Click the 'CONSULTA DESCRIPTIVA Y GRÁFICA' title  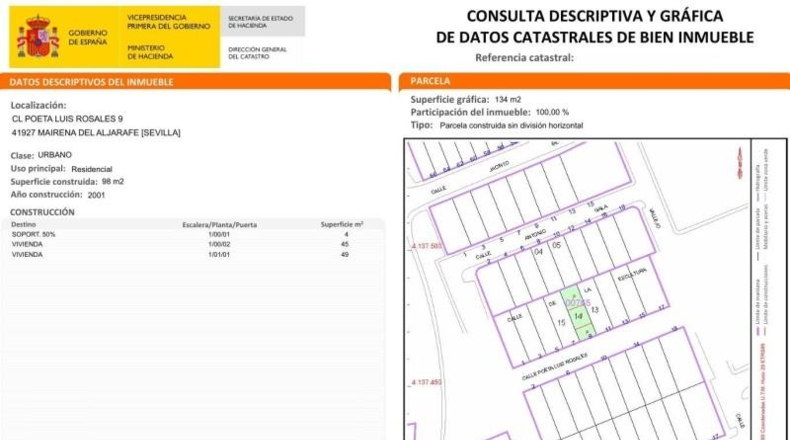pyautogui.click(x=595, y=16)
